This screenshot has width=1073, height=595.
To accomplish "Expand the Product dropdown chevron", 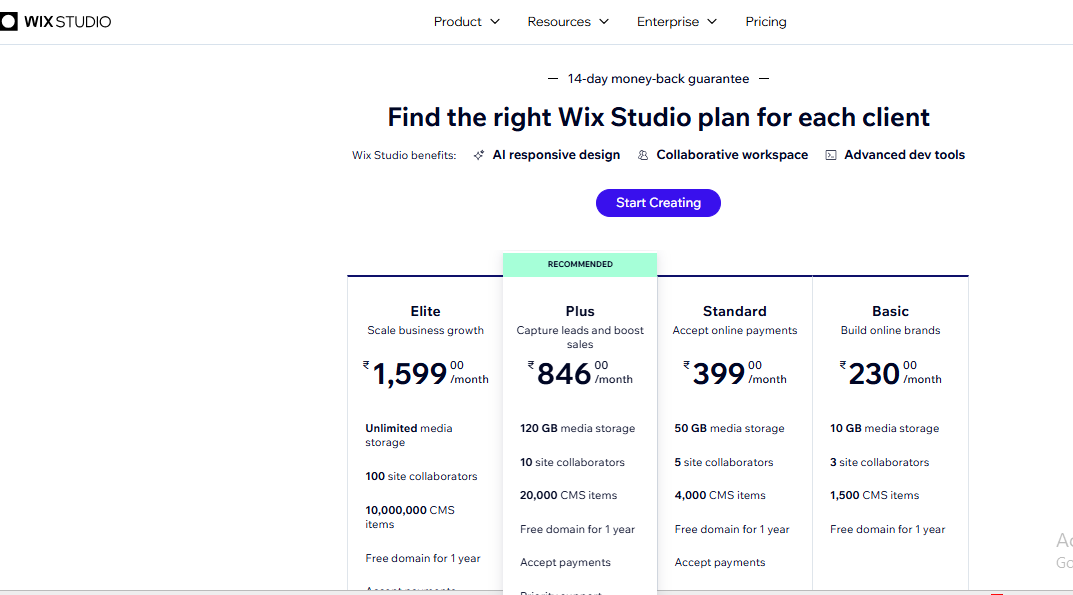I will (495, 22).
